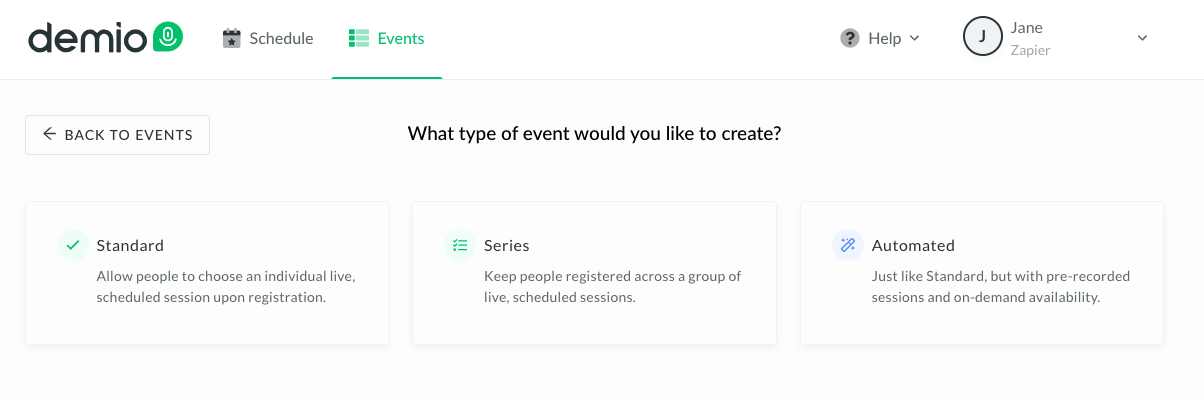This screenshot has width=1204, height=401.
Task: Open the account menu chevron
Action: [1143, 39]
